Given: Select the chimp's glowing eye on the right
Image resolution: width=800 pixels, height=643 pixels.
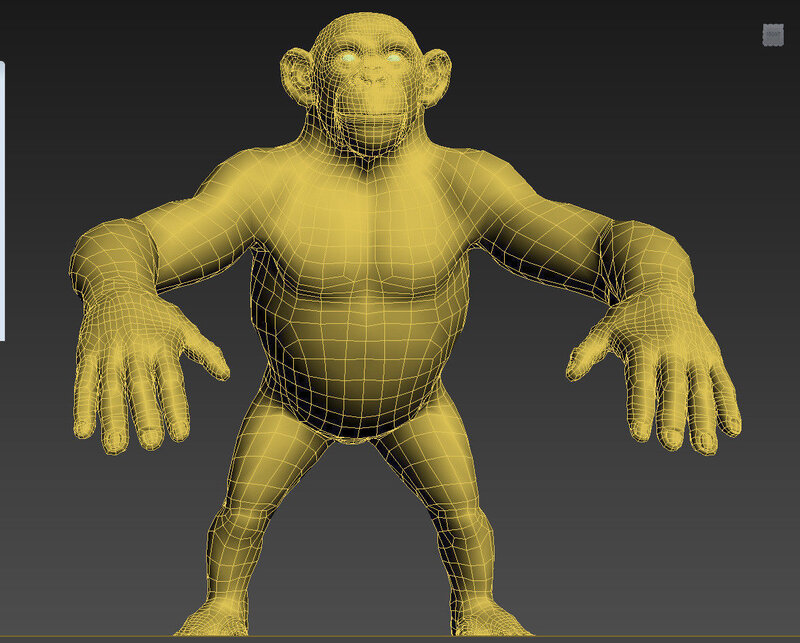Looking at the screenshot, I should coord(393,58).
